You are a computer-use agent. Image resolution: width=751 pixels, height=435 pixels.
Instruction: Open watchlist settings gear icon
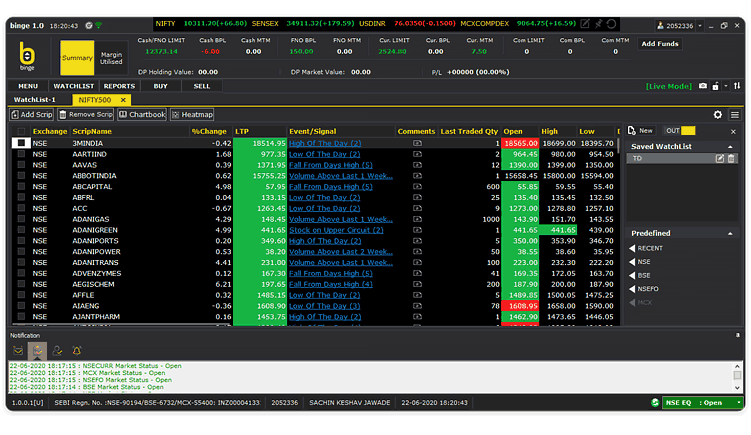pyautogui.click(x=717, y=114)
